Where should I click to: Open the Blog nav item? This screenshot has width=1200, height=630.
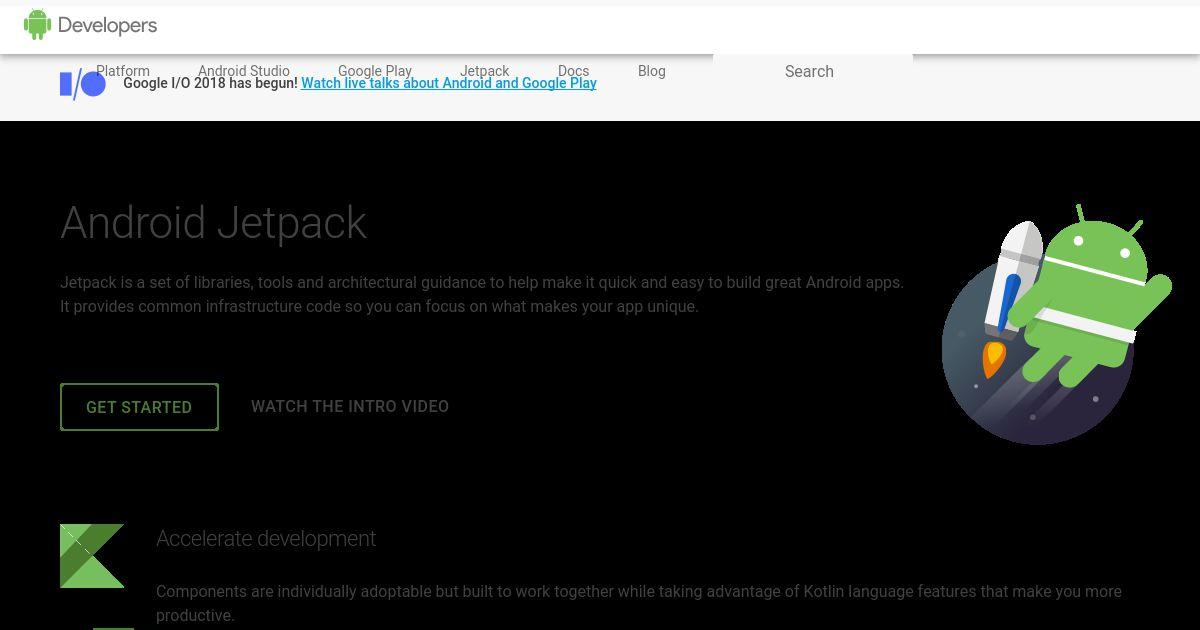pos(652,71)
